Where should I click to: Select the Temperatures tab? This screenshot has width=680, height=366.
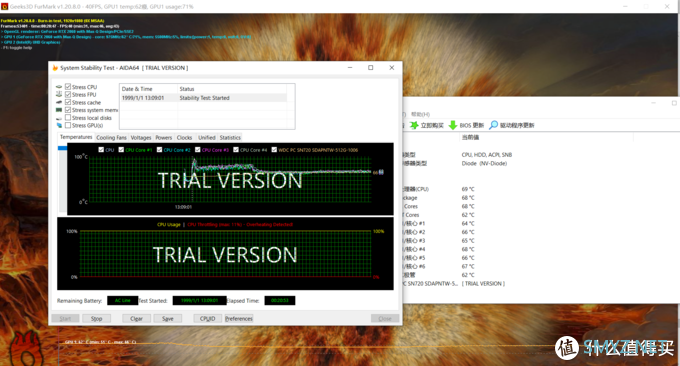pos(76,137)
